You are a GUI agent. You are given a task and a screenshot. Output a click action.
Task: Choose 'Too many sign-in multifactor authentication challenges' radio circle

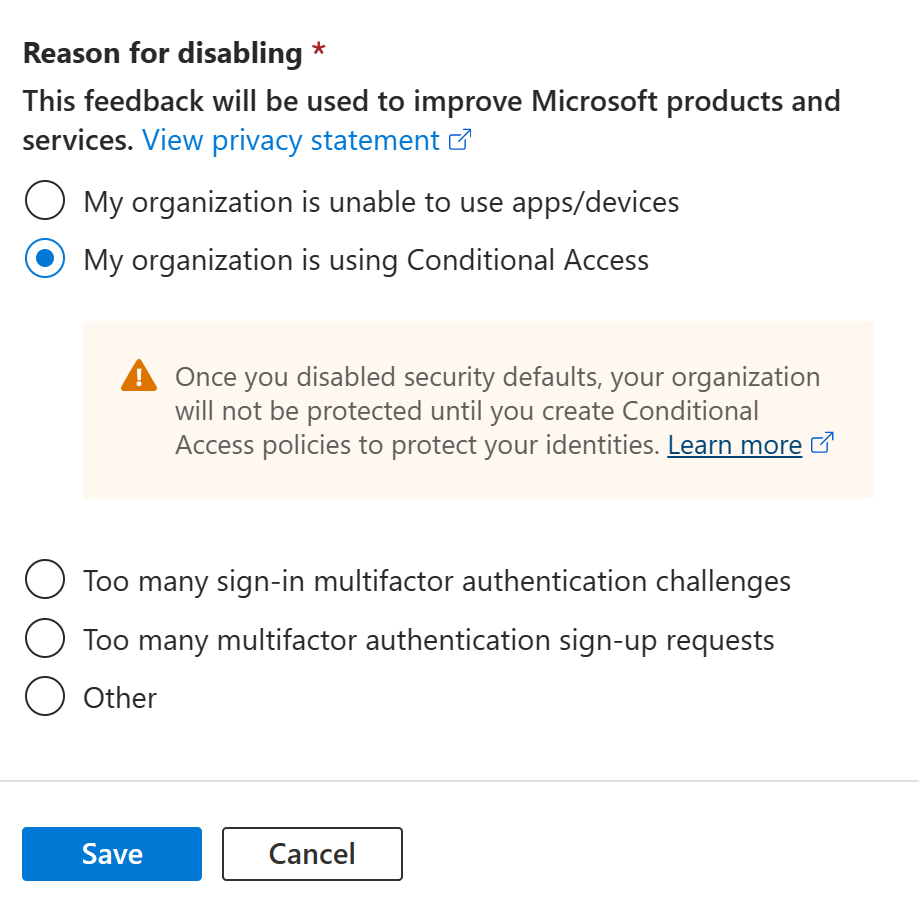pos(45,580)
